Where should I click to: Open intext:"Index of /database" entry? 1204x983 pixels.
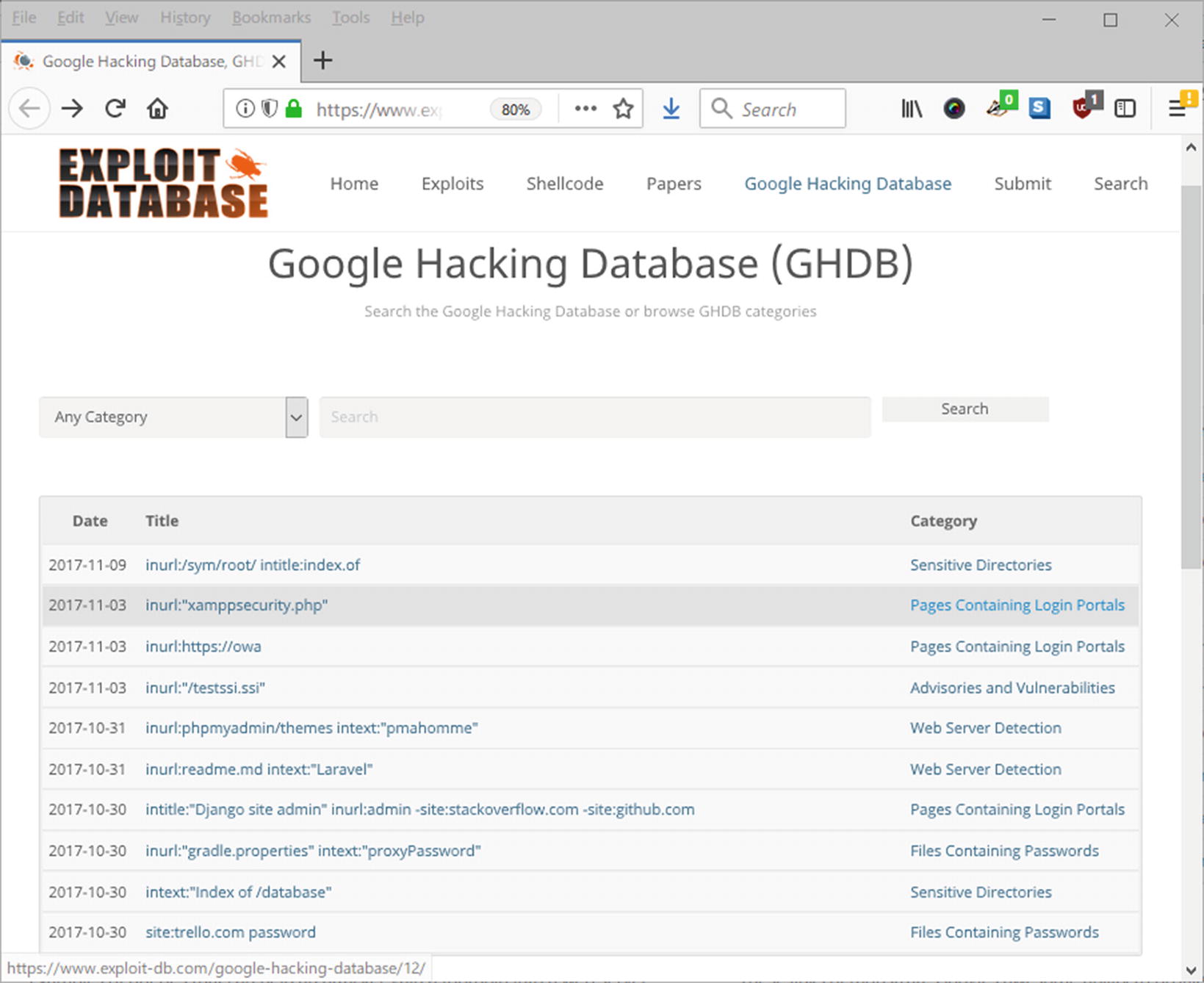[238, 892]
